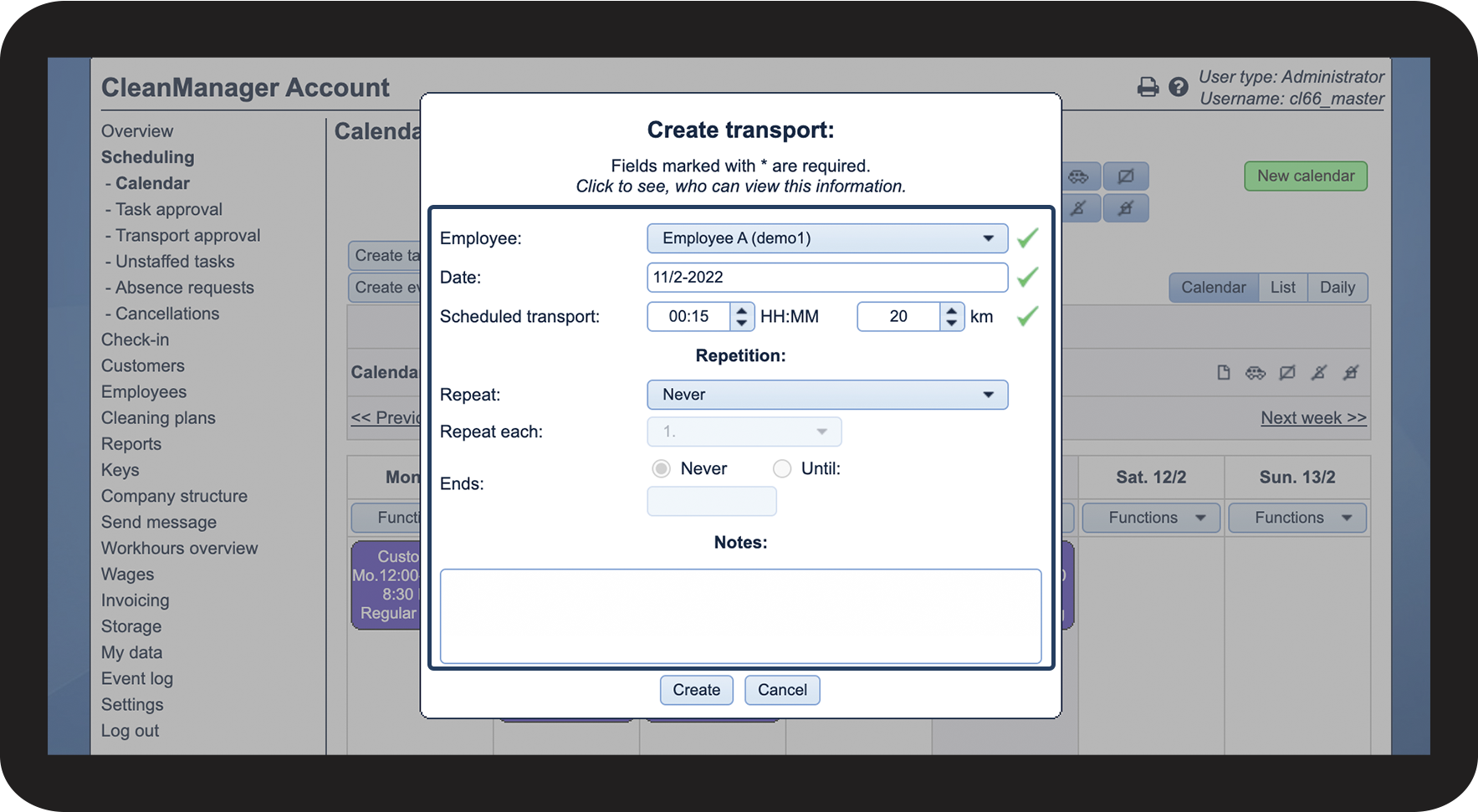Open the Repeat each dropdown
Viewport: 1478px width, 812px height.
tap(744, 432)
